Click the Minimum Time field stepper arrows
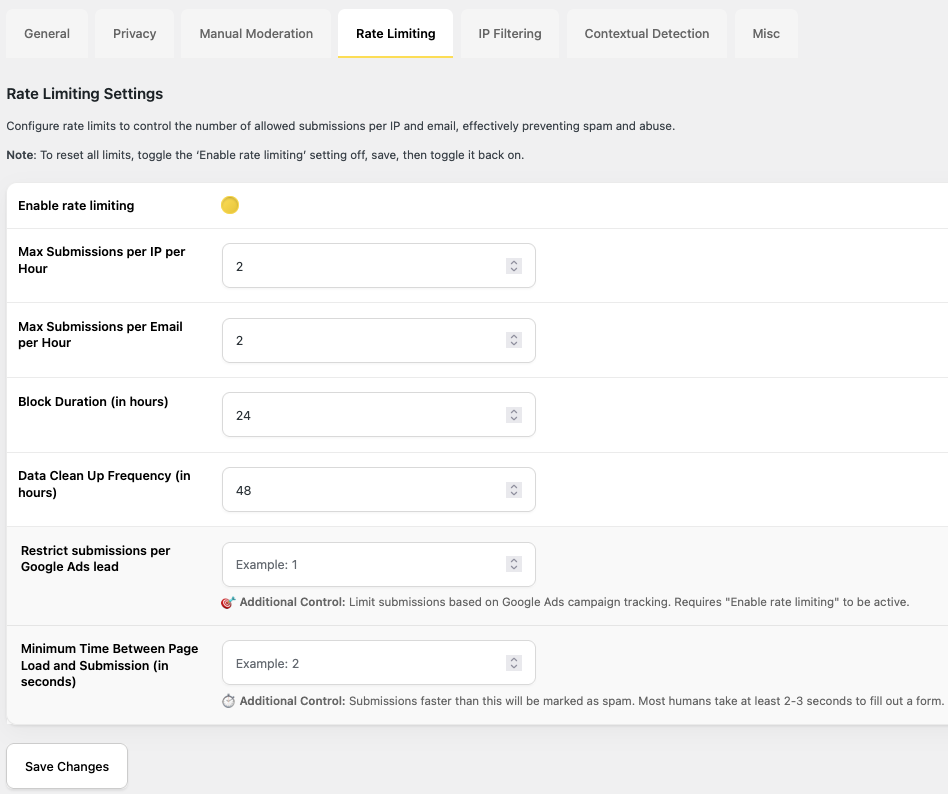 [x=514, y=662]
